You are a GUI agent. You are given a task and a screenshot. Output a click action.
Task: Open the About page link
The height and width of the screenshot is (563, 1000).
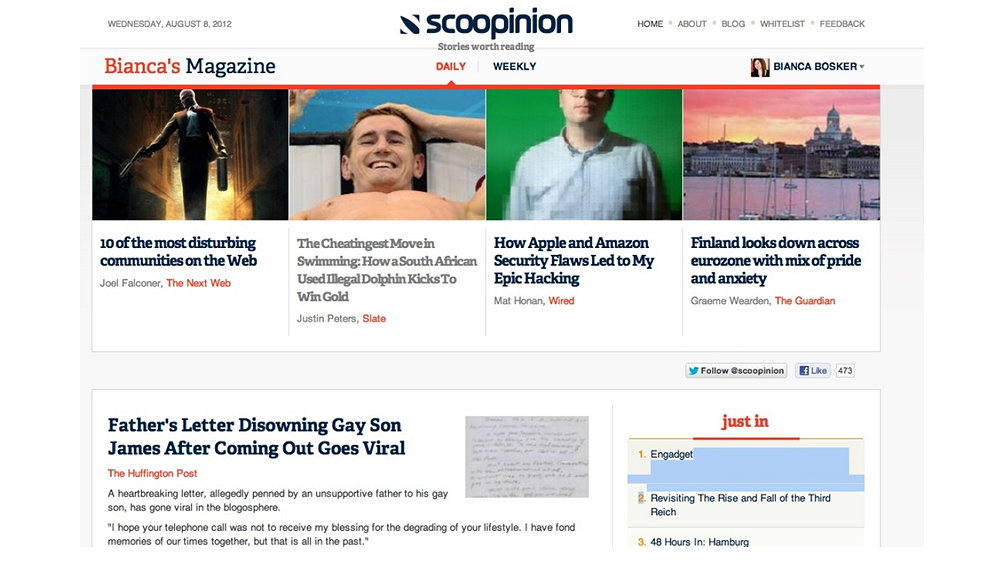691,24
